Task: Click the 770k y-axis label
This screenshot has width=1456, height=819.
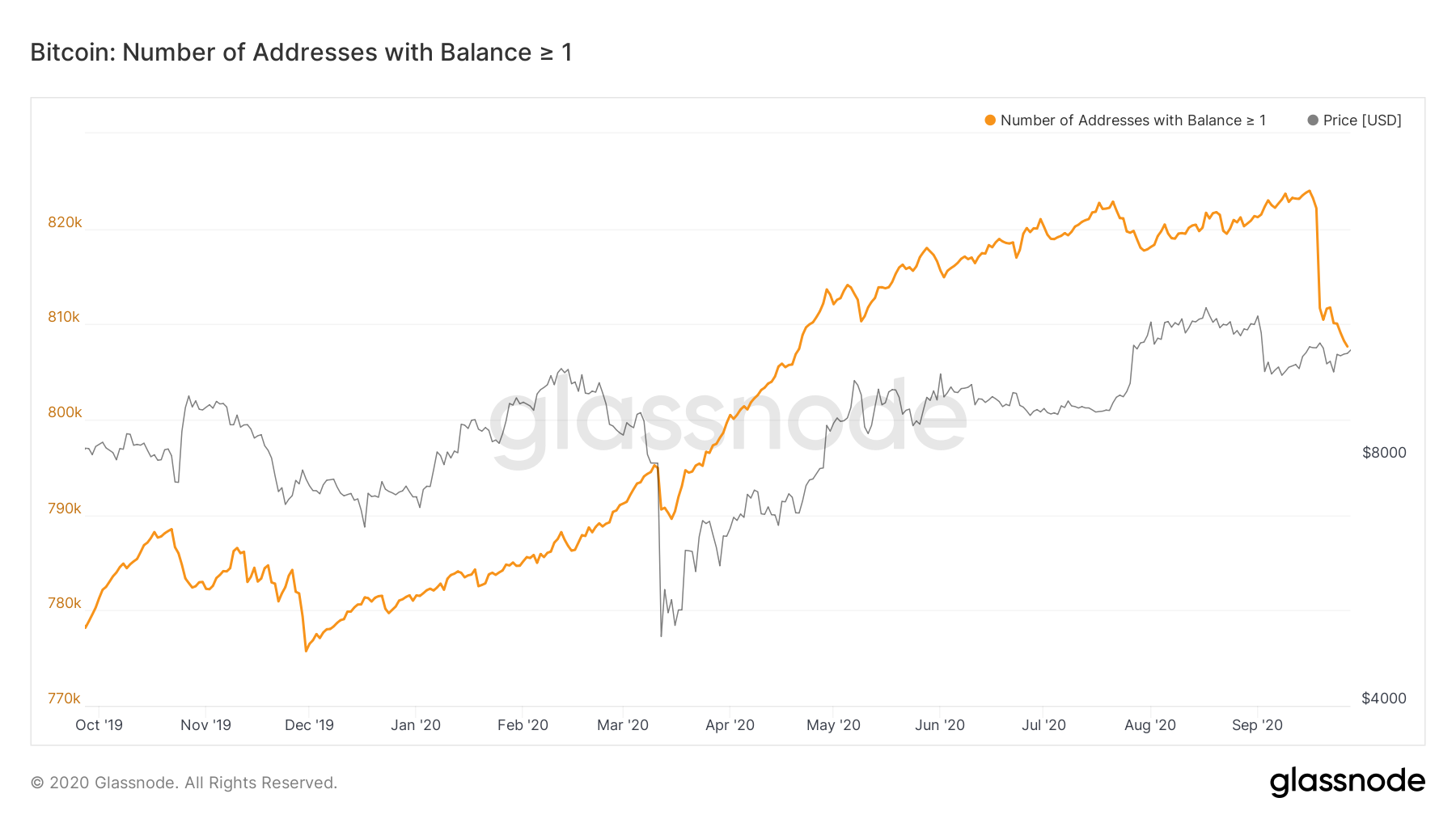Action: (65, 699)
